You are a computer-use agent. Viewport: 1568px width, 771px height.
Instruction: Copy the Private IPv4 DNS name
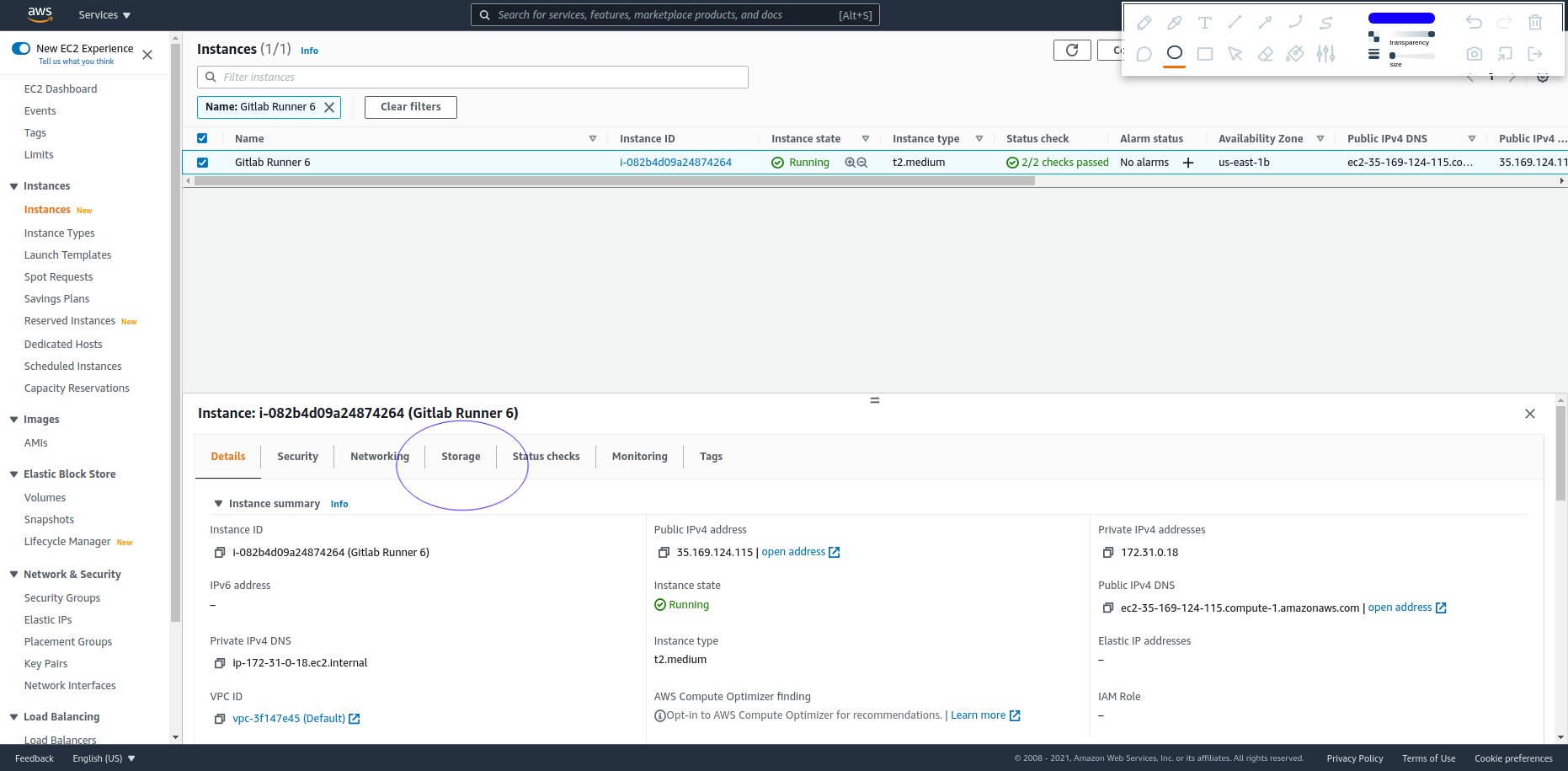coord(220,663)
